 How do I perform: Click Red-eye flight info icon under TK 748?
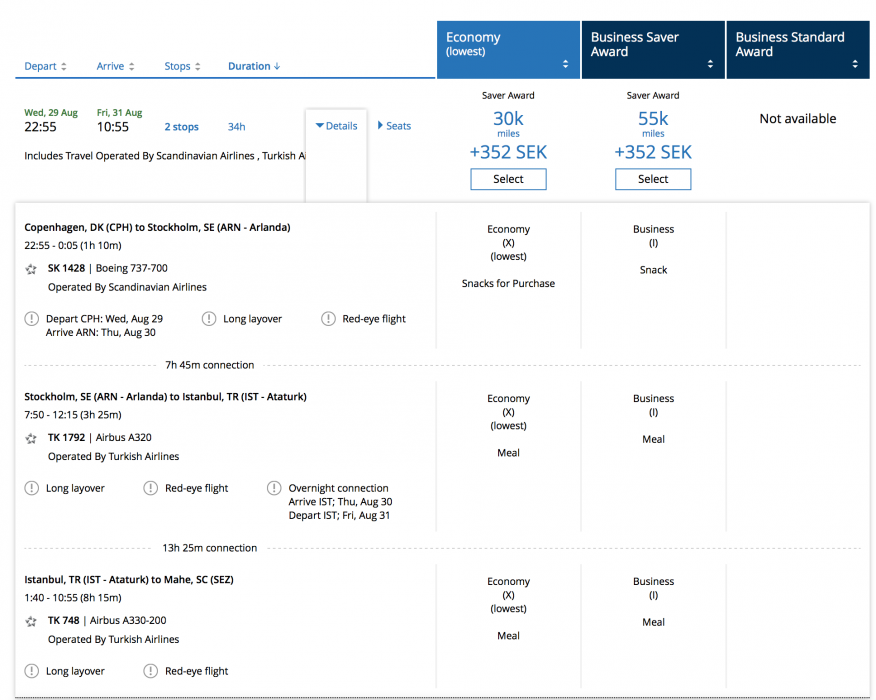tap(150, 672)
